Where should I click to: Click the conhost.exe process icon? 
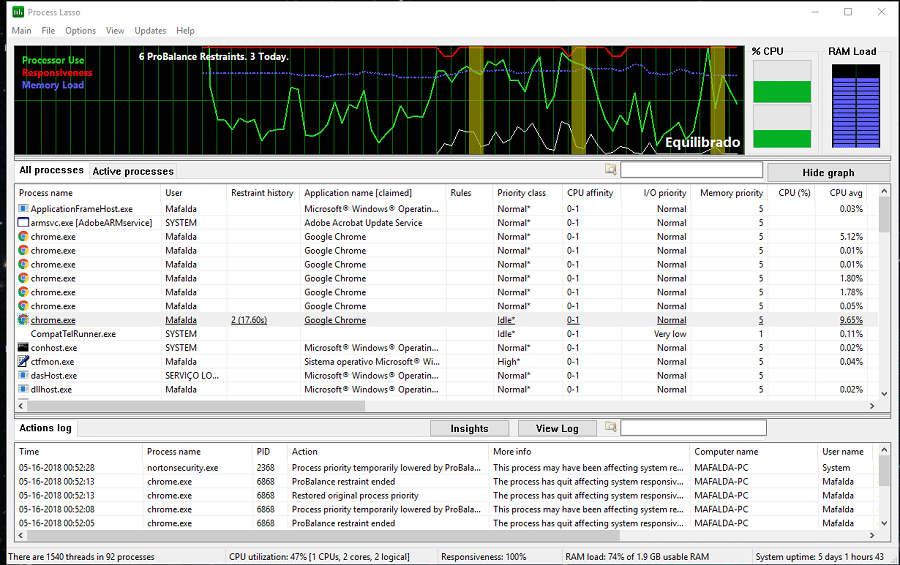[x=23, y=347]
